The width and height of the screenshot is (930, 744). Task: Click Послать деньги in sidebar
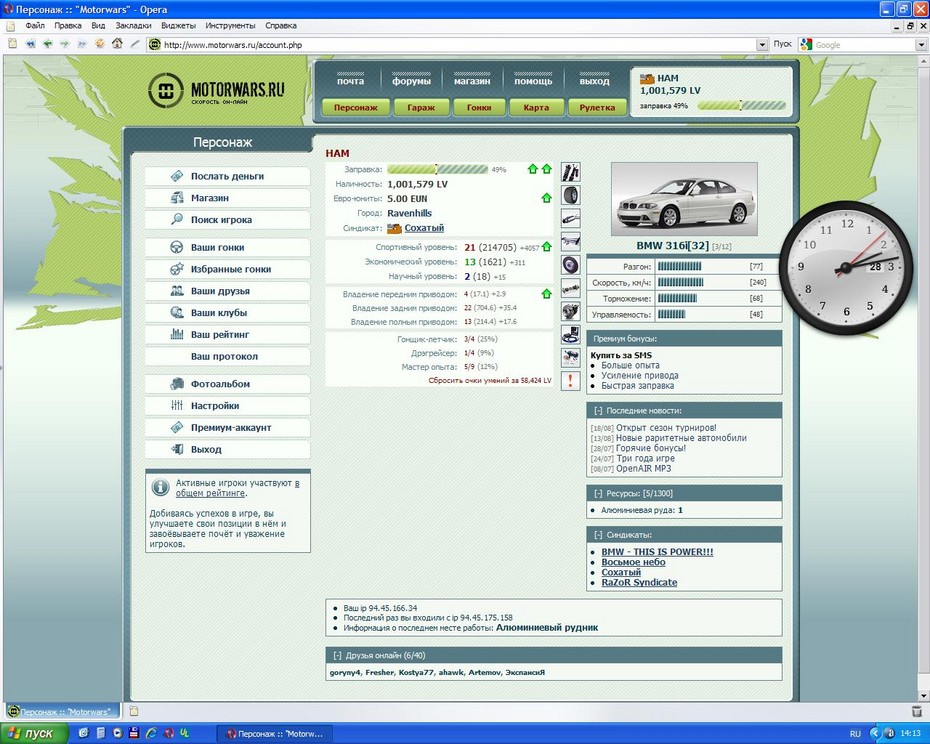228,176
